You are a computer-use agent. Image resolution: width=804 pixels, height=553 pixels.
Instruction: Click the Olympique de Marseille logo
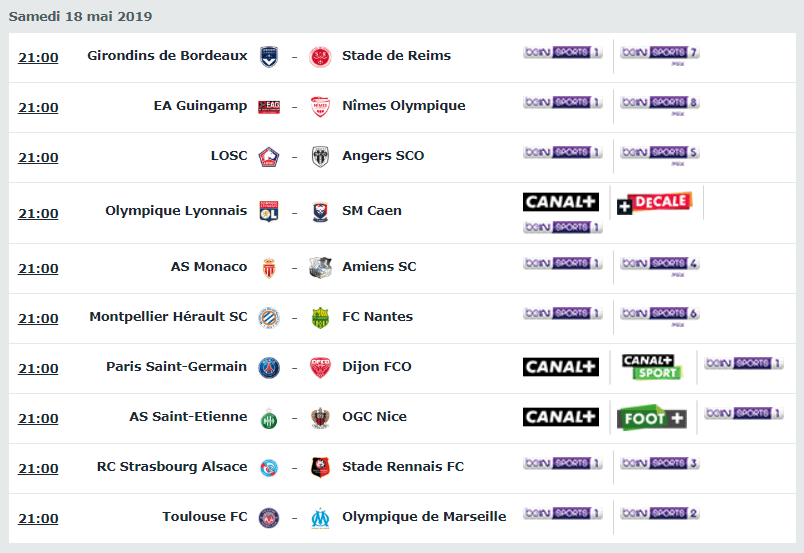tap(320, 518)
